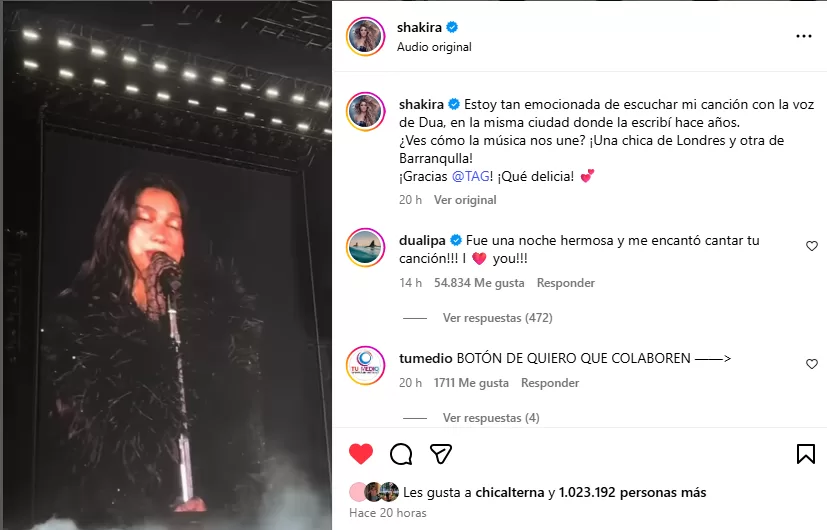The image size is (827, 530).
Task: Open the comment speech bubble icon
Action: (x=401, y=454)
